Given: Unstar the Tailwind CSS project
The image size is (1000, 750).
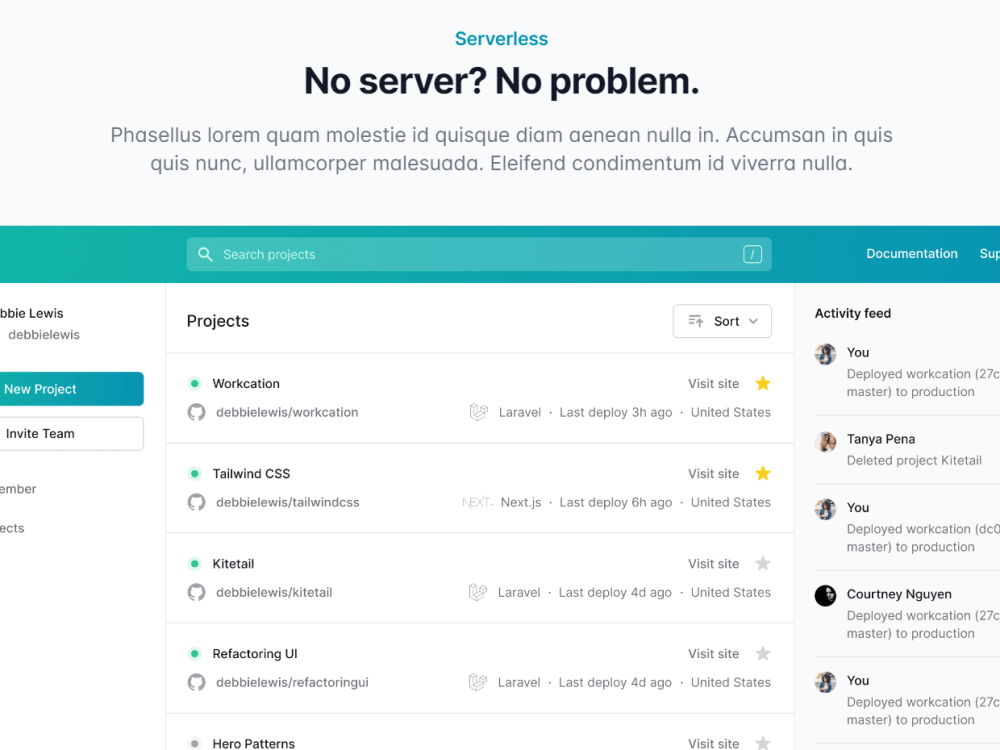Looking at the screenshot, I should point(763,473).
